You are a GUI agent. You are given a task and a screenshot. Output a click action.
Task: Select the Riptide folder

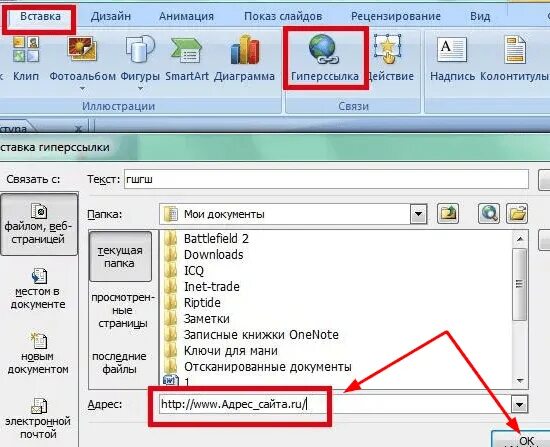click(x=192, y=302)
